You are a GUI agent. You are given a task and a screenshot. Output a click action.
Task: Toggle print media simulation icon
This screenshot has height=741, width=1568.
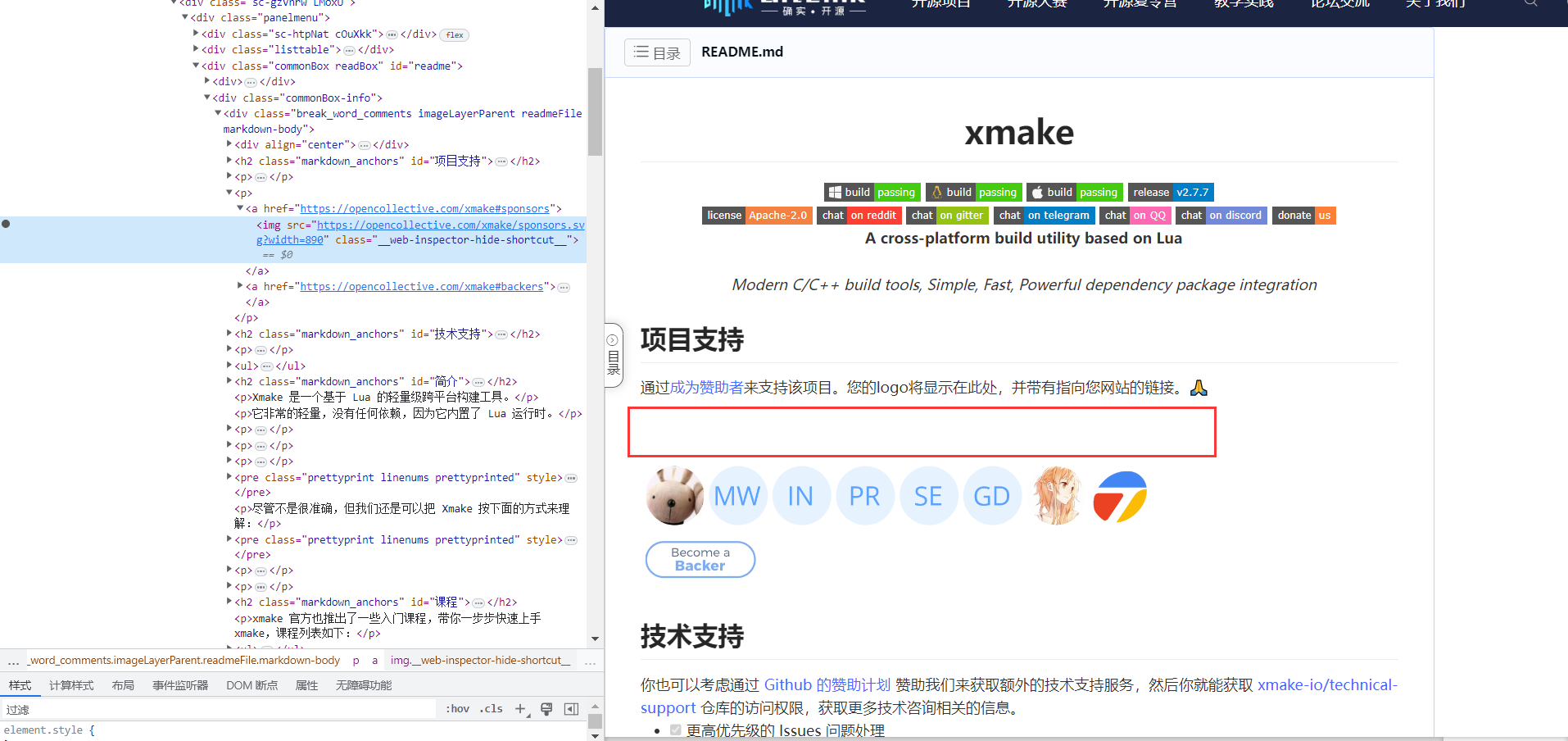pos(546,709)
